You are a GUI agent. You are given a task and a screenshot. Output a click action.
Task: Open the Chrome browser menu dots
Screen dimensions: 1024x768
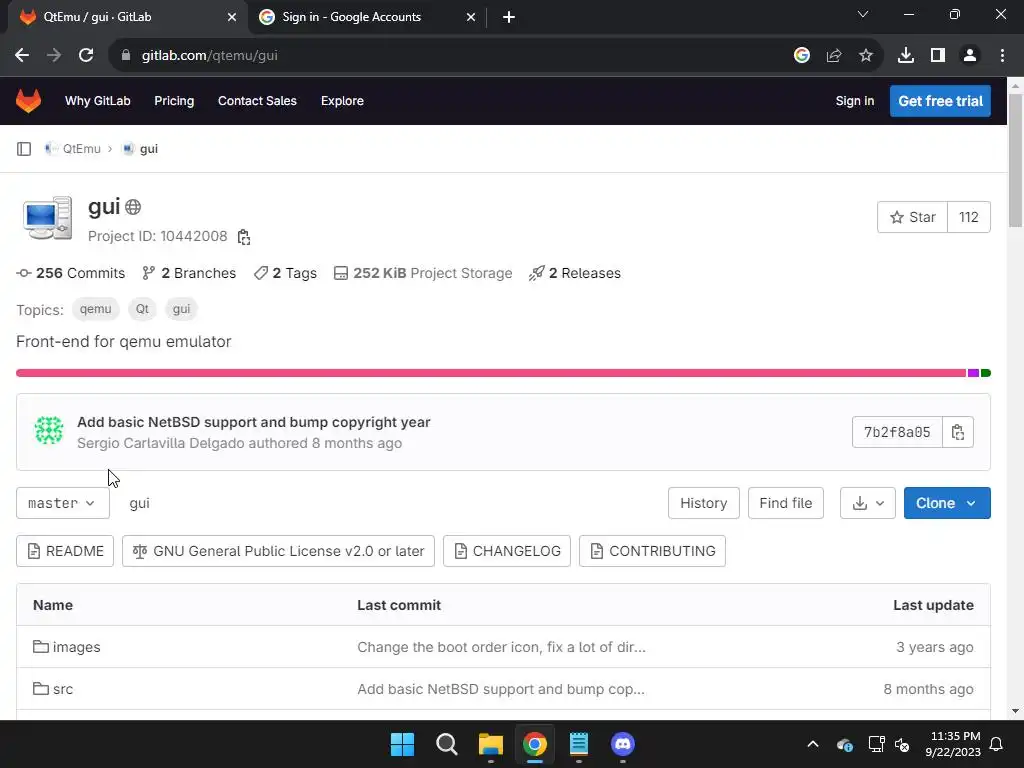[1002, 56]
